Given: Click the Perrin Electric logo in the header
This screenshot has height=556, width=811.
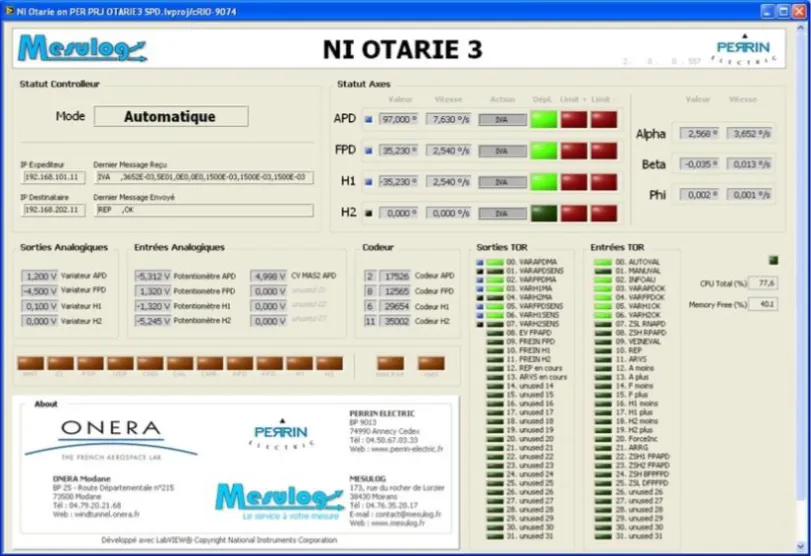Looking at the screenshot, I should coord(744,49).
